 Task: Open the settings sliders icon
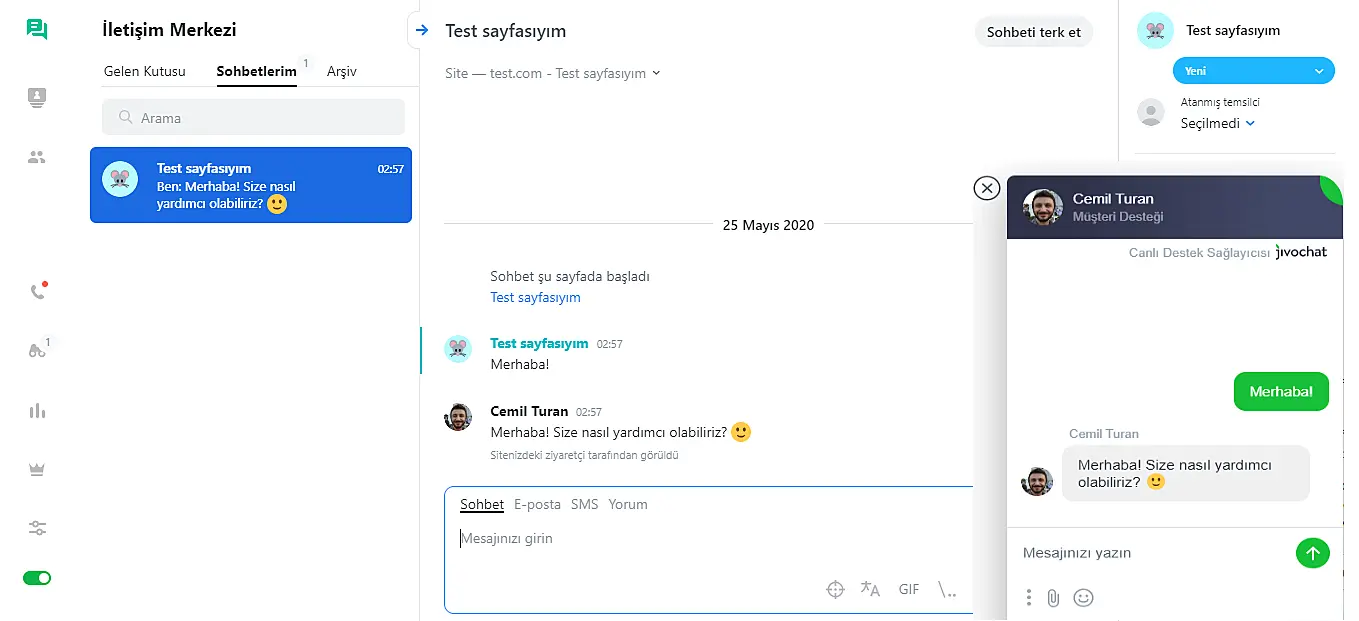point(37,528)
